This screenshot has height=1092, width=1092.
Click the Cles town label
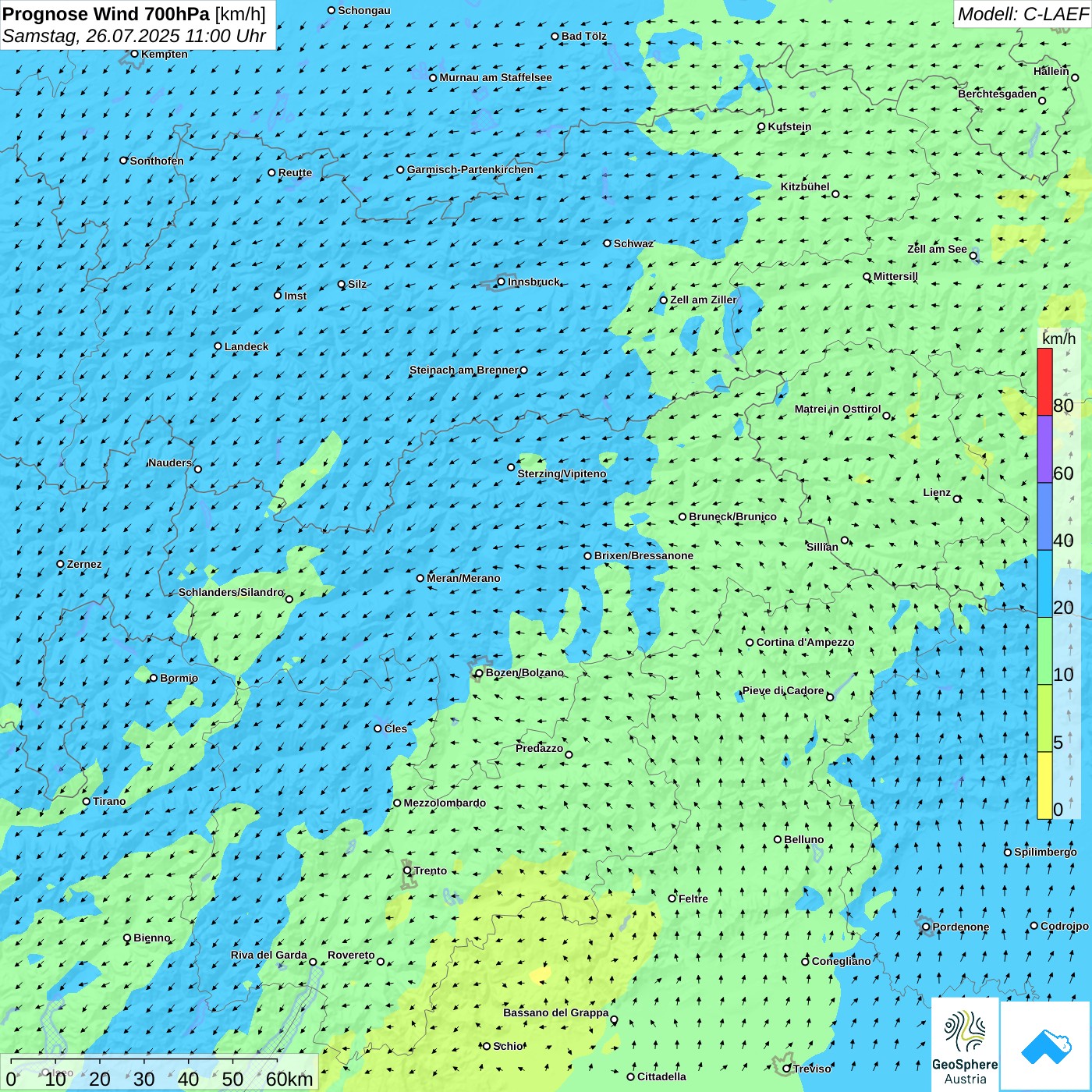(x=395, y=729)
